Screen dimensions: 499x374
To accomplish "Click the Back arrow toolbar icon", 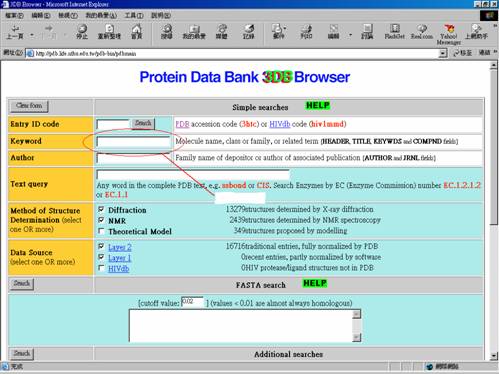I will coord(15,32).
